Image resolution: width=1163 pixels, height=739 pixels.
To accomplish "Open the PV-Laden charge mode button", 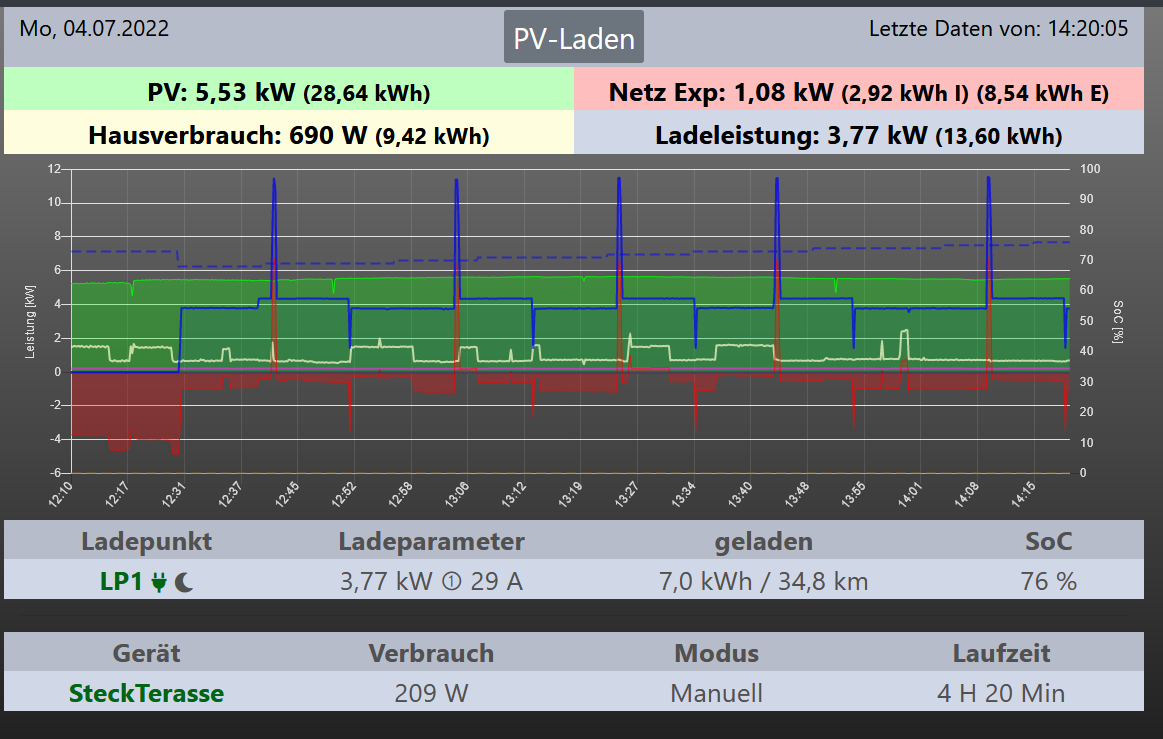I will (574, 37).
